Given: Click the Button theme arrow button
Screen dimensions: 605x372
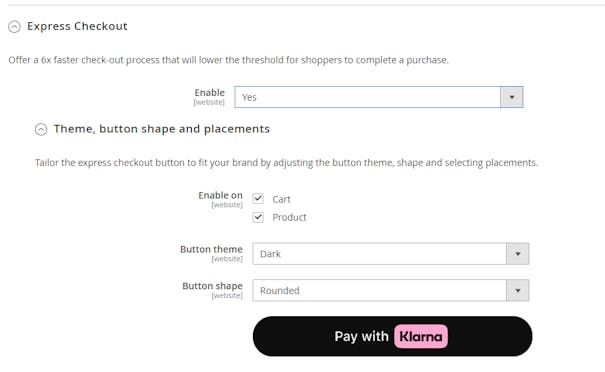Looking at the screenshot, I should pos(517,254).
